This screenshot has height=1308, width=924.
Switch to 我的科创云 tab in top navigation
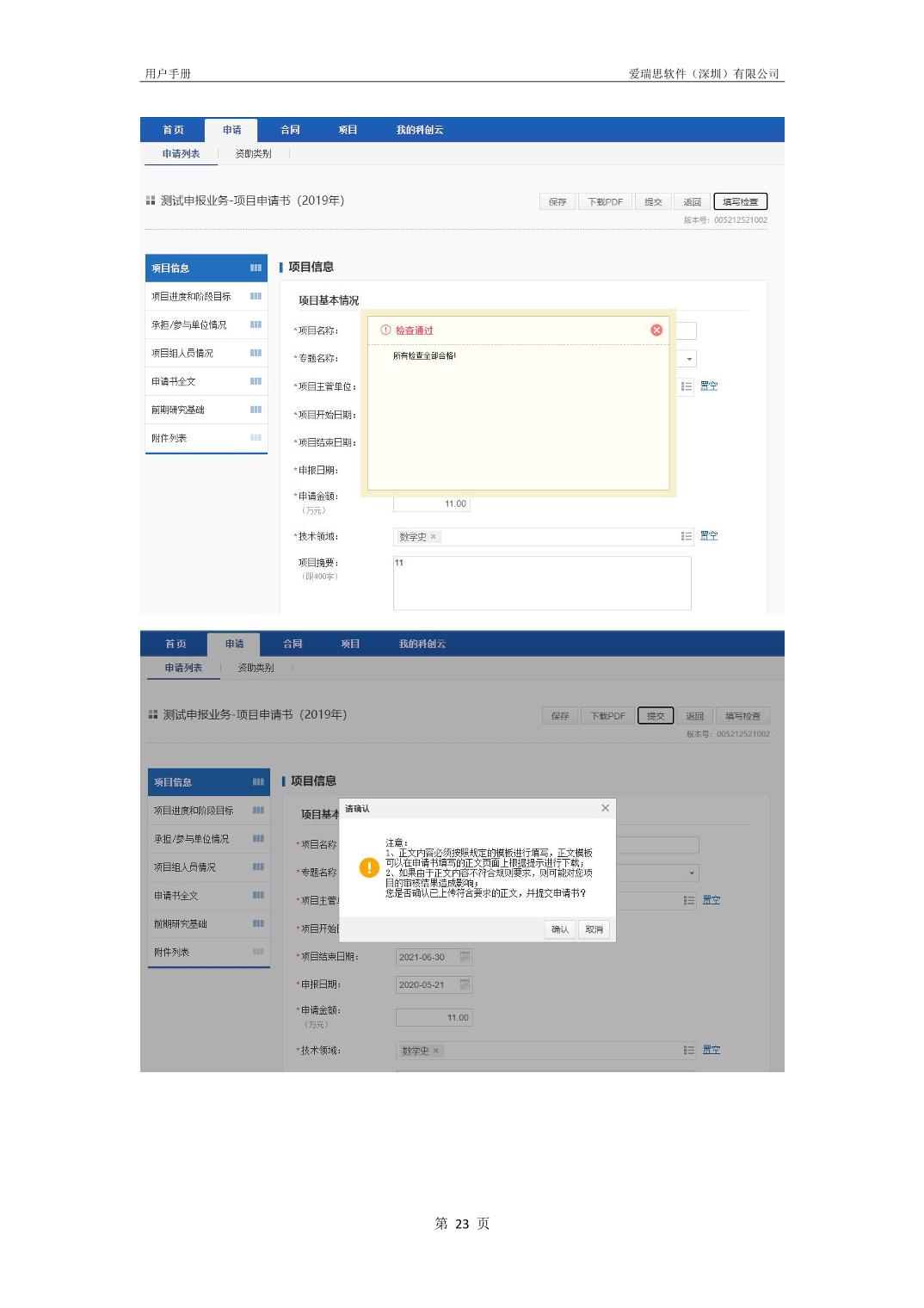click(x=420, y=130)
